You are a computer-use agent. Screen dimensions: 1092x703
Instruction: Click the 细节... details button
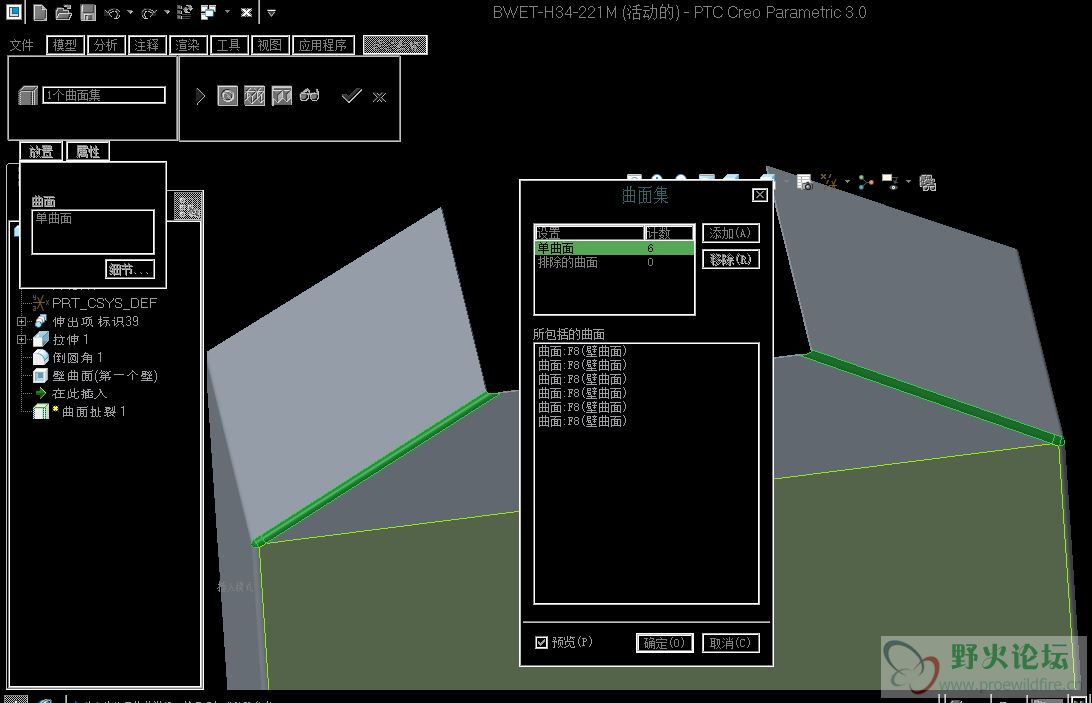[x=130, y=270]
